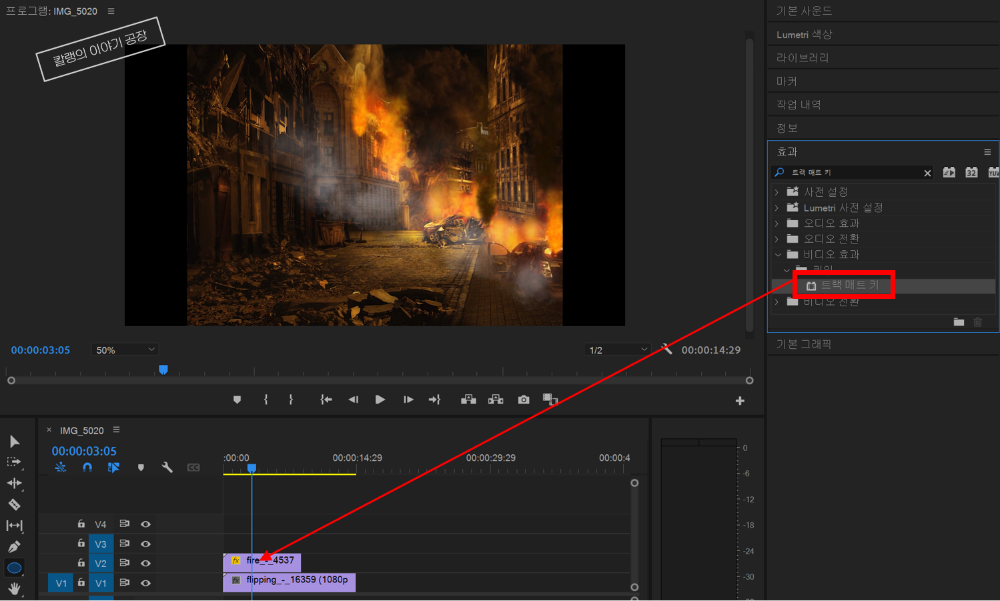Select the Ellipse tool
Viewport: 1000px width, 601px height.
pos(14,567)
